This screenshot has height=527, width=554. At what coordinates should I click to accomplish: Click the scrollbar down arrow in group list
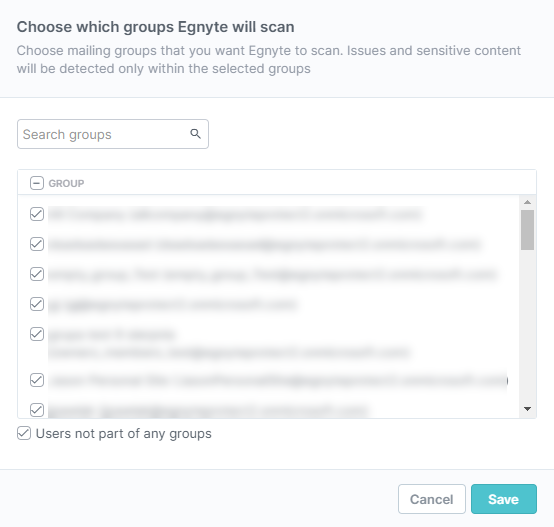tap(528, 409)
